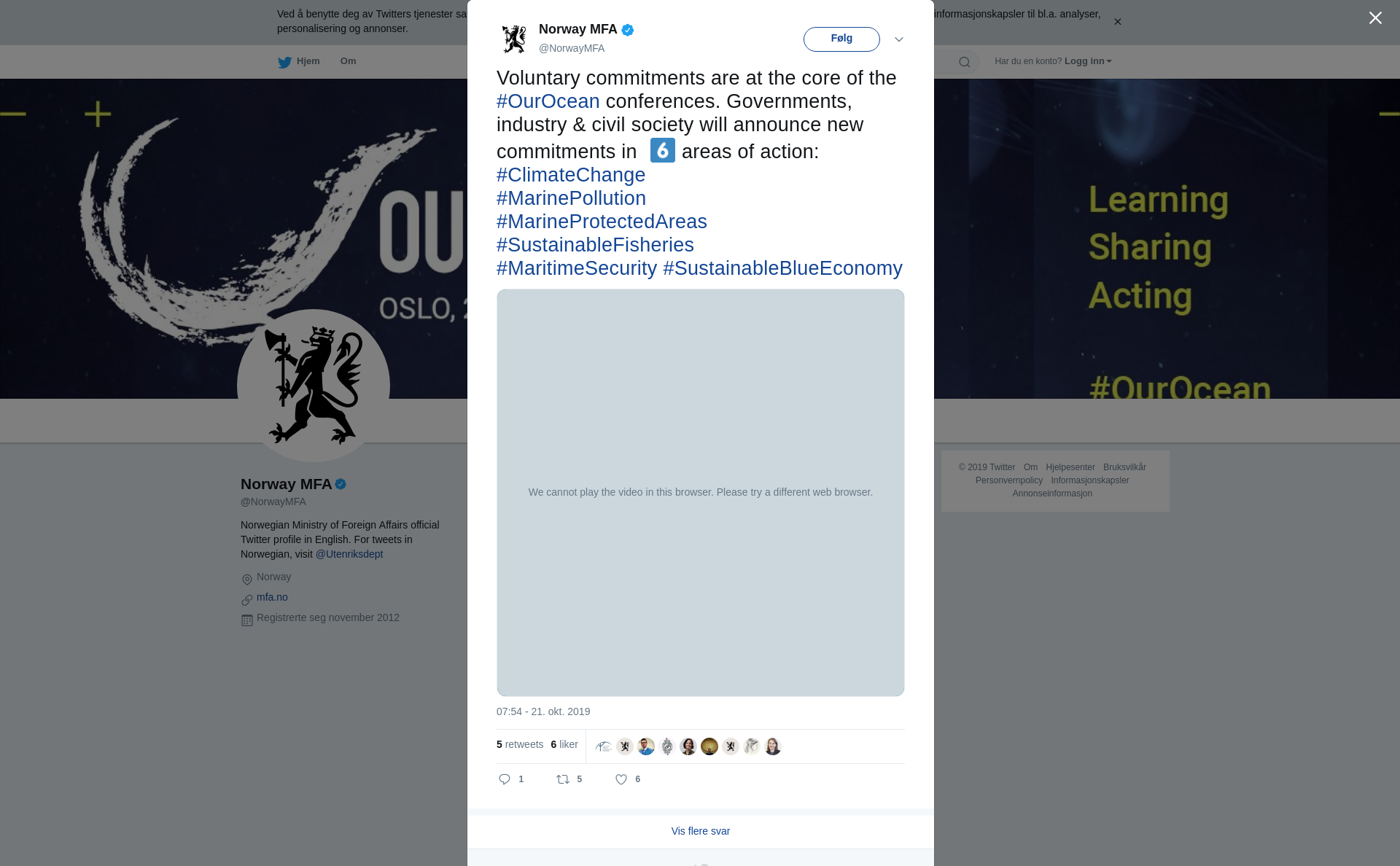Go to Hjem in top navigation
This screenshot has height=866, width=1400.
(x=308, y=61)
